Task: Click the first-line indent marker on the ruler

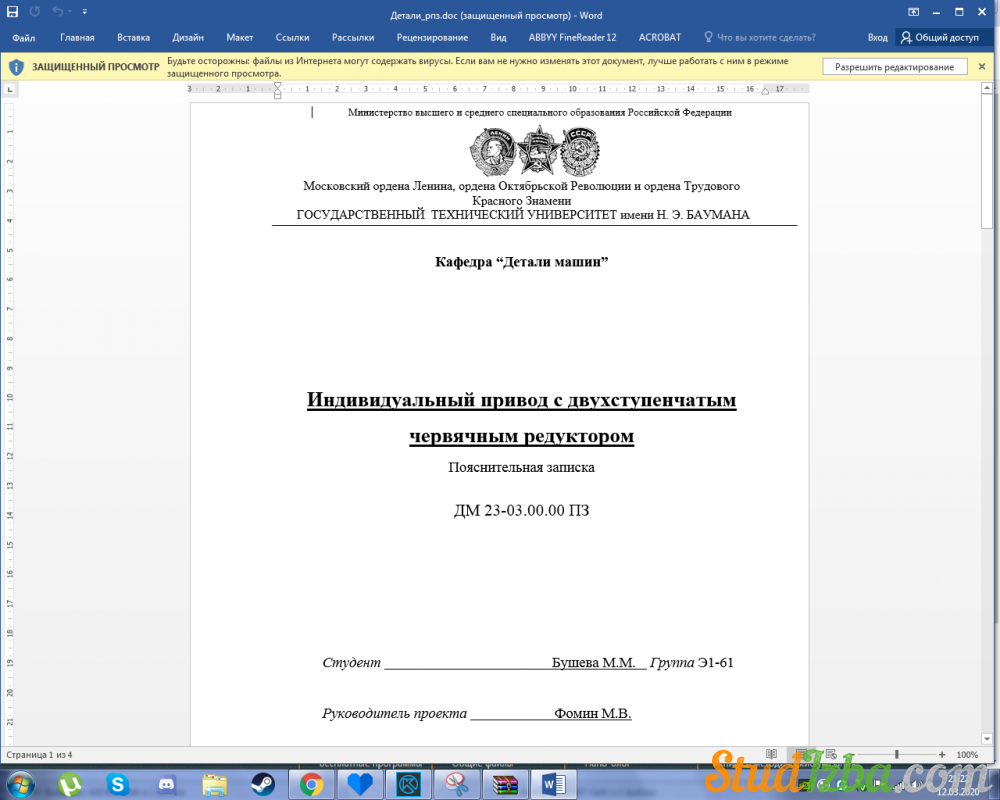Action: coord(277,86)
